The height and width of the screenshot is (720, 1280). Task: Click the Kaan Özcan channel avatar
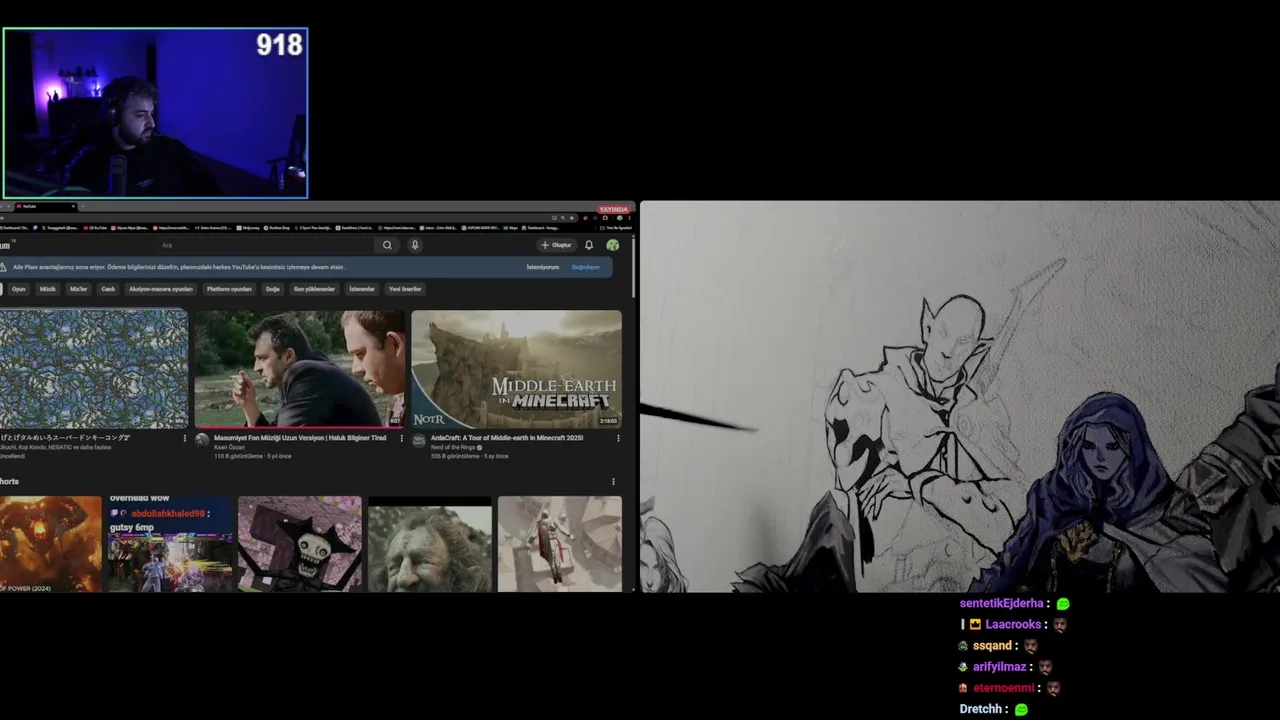pyautogui.click(x=202, y=440)
